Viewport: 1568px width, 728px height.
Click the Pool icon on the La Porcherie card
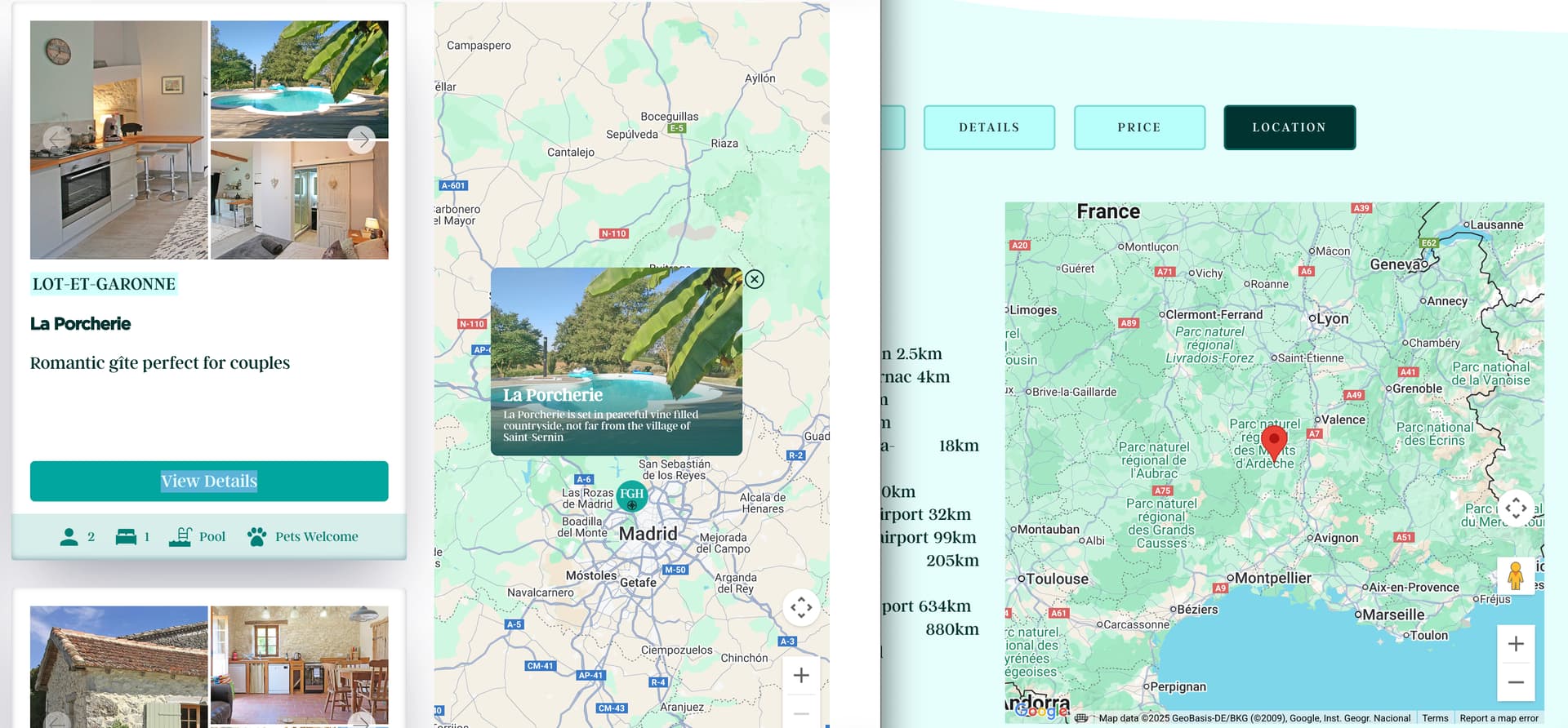(180, 535)
